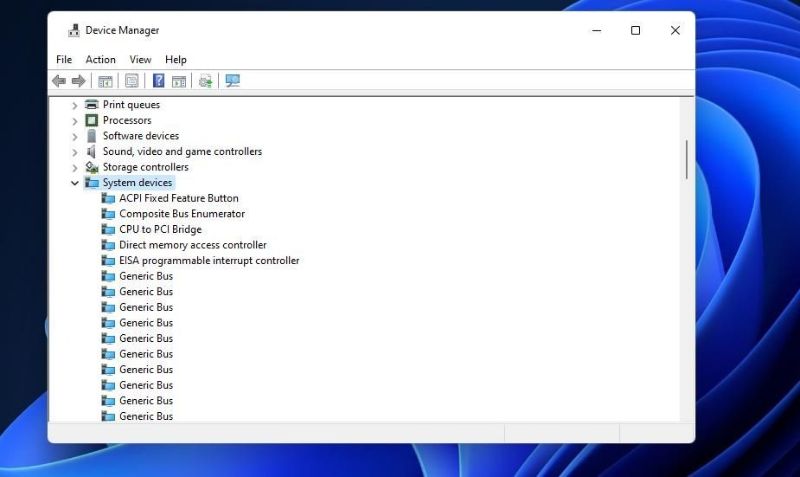Viewport: 800px width, 477px height.
Task: Expand Sound, video and game controllers
Action: coord(75,152)
